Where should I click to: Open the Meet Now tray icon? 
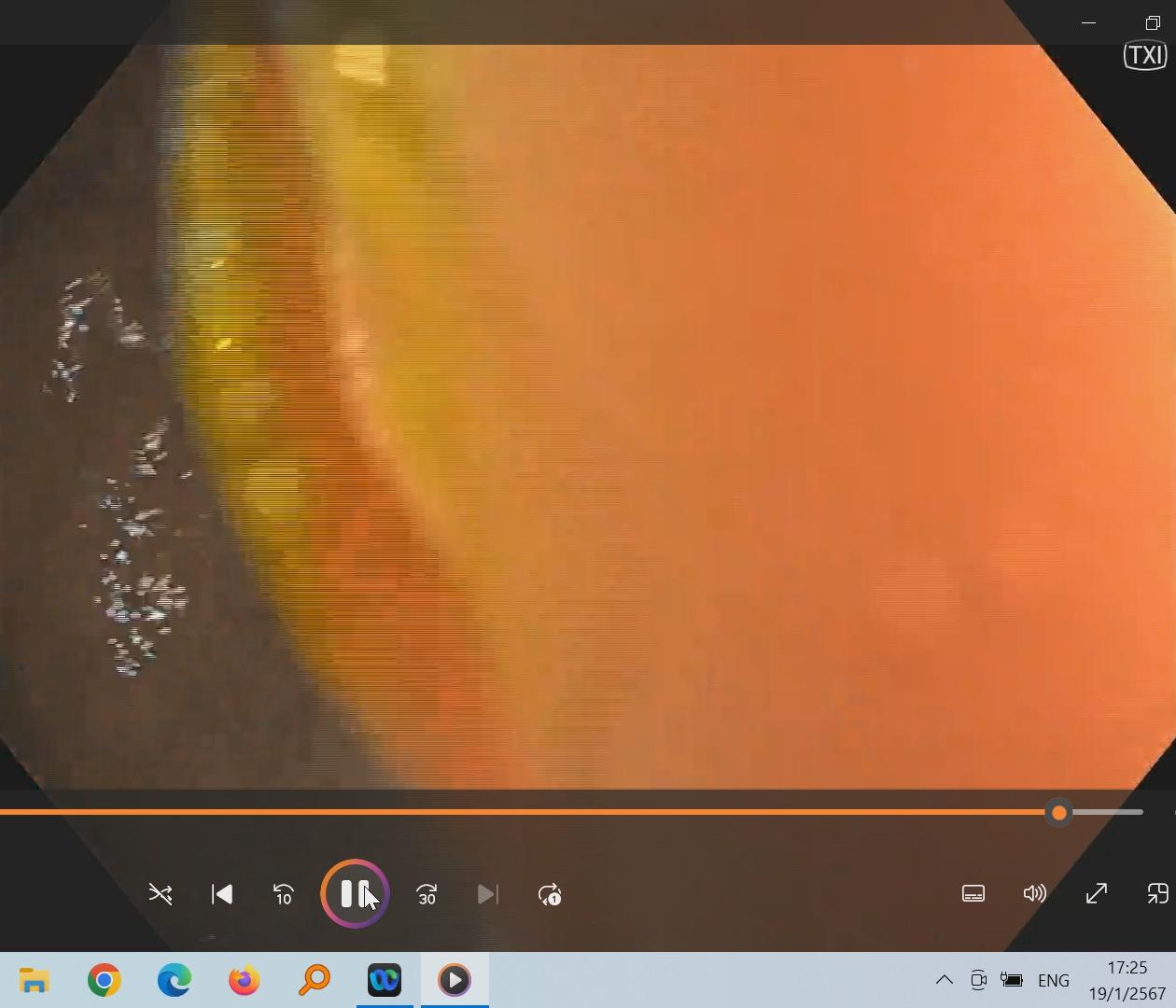coord(978,980)
